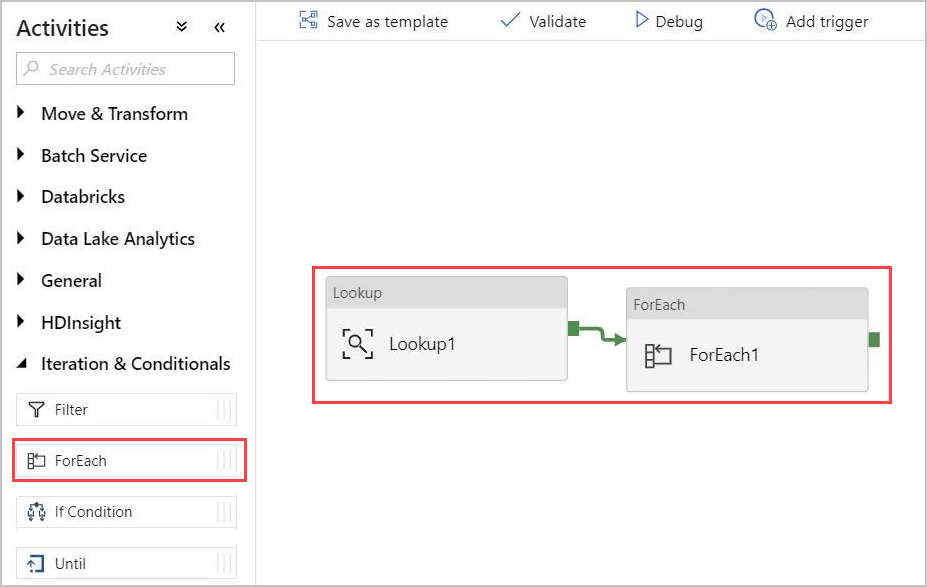Click the Batch Service category label
927x587 pixels.
tap(94, 155)
